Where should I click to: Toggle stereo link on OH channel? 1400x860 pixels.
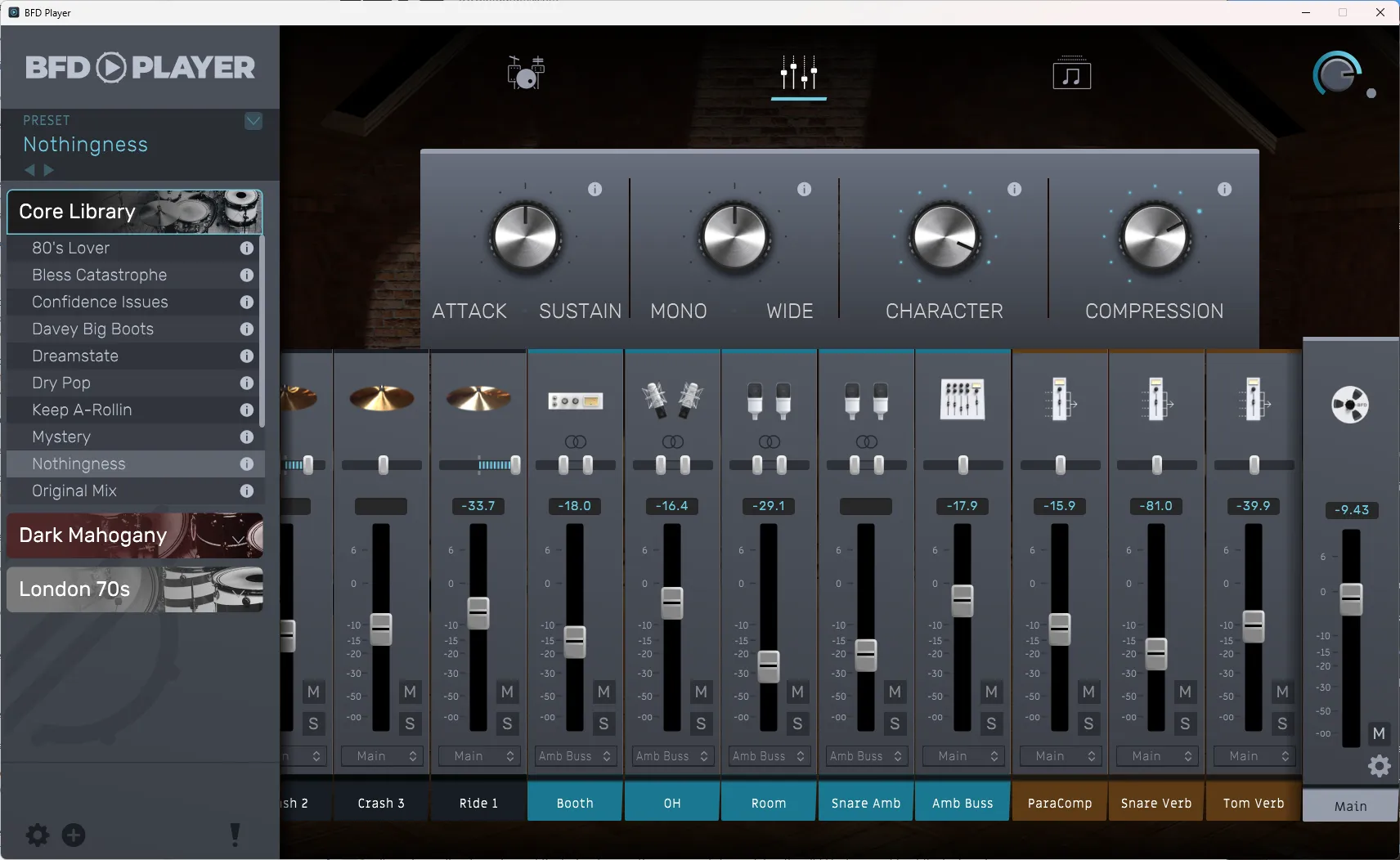pyautogui.click(x=672, y=441)
